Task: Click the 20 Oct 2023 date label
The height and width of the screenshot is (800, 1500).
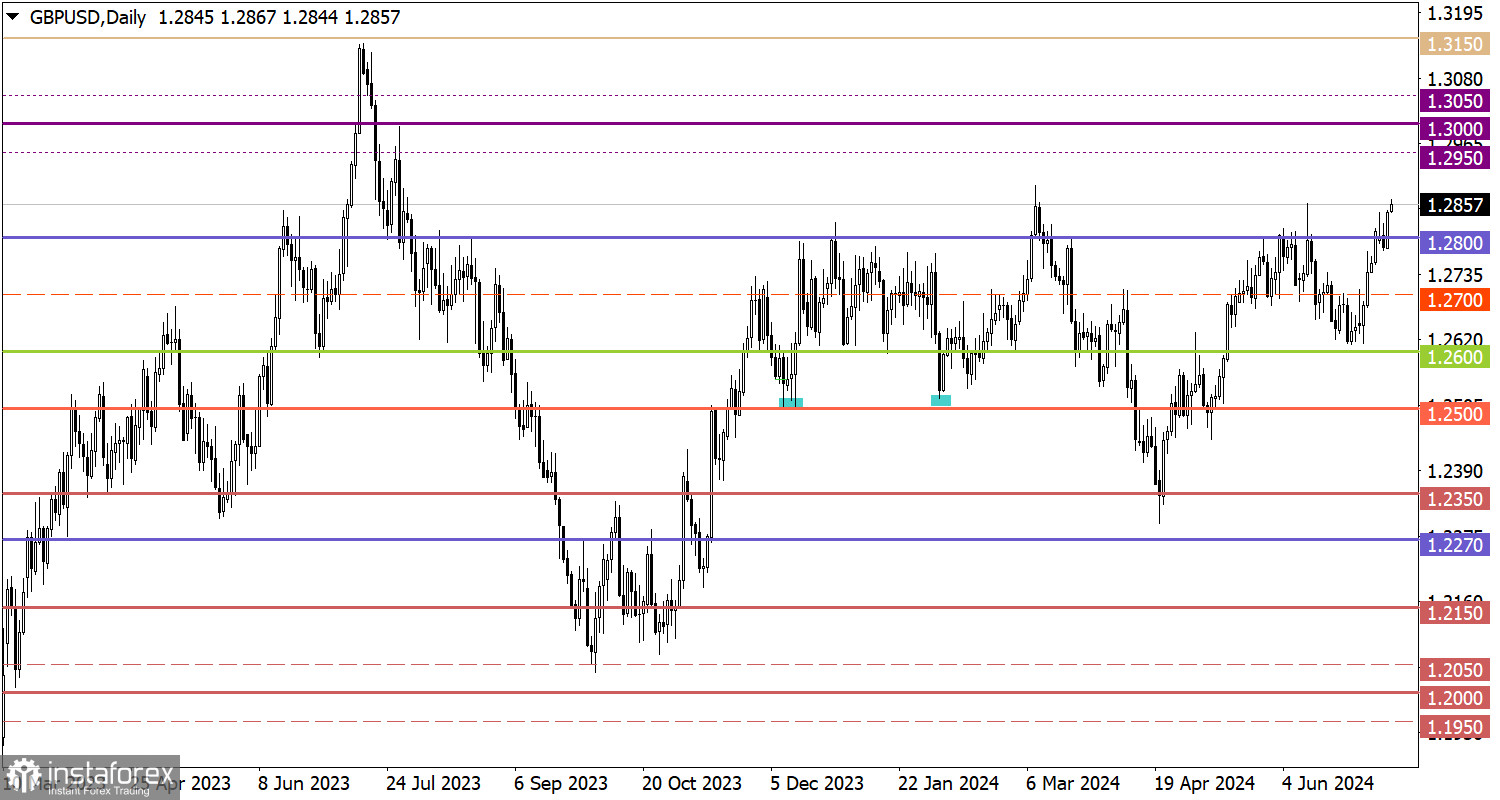Action: click(x=692, y=782)
